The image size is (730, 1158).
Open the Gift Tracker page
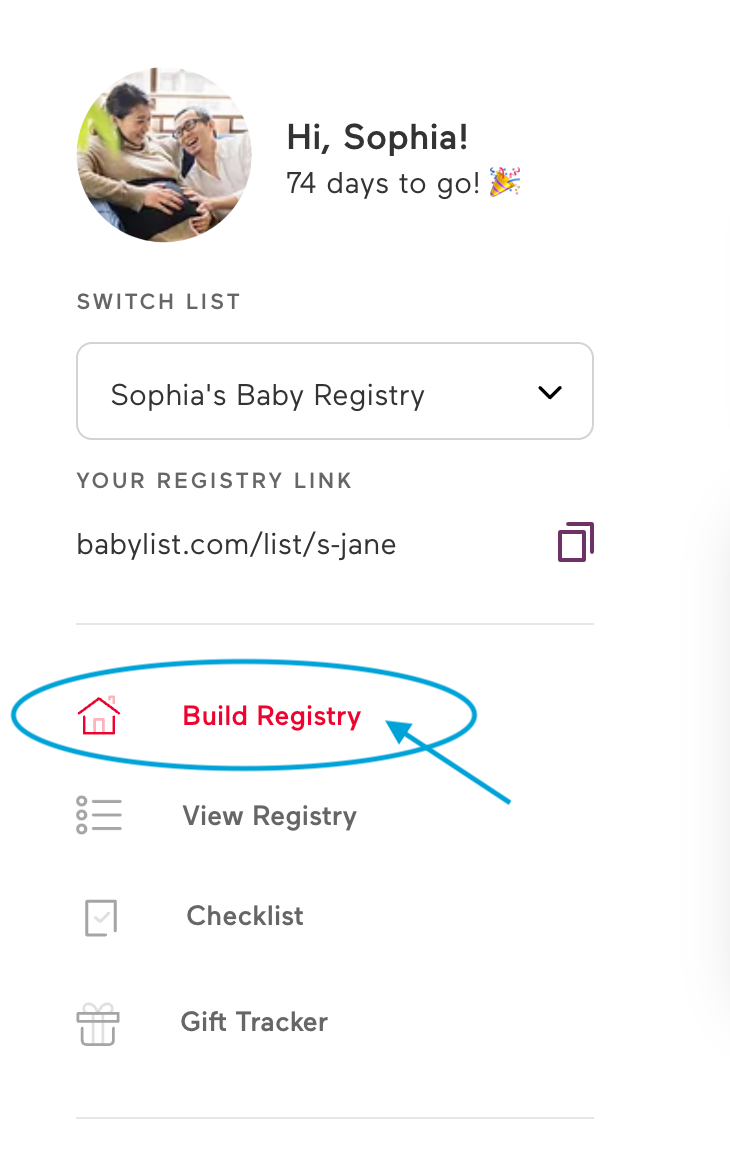(x=254, y=1021)
